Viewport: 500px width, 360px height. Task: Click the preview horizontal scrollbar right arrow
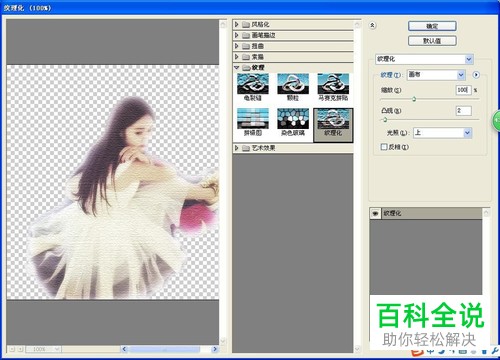tap(215, 349)
